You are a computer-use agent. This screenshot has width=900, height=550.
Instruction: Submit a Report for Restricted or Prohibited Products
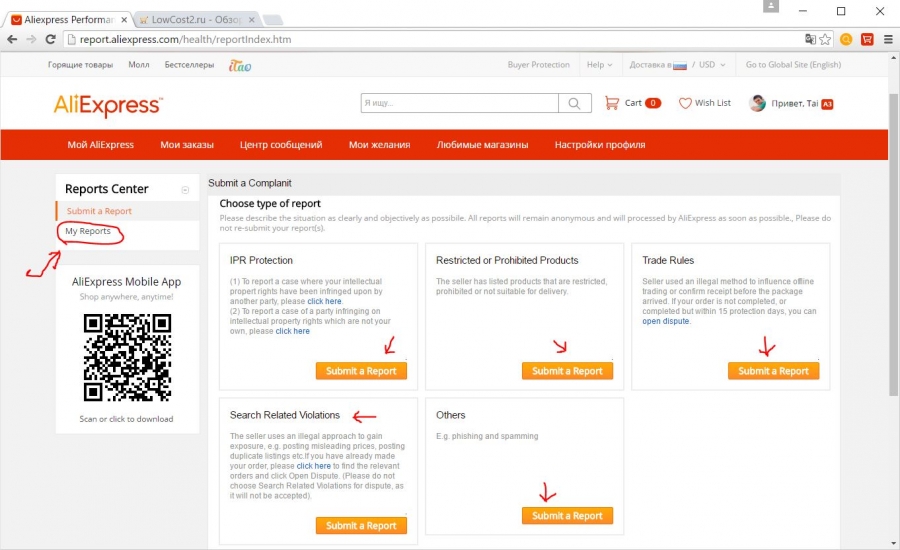coord(567,371)
